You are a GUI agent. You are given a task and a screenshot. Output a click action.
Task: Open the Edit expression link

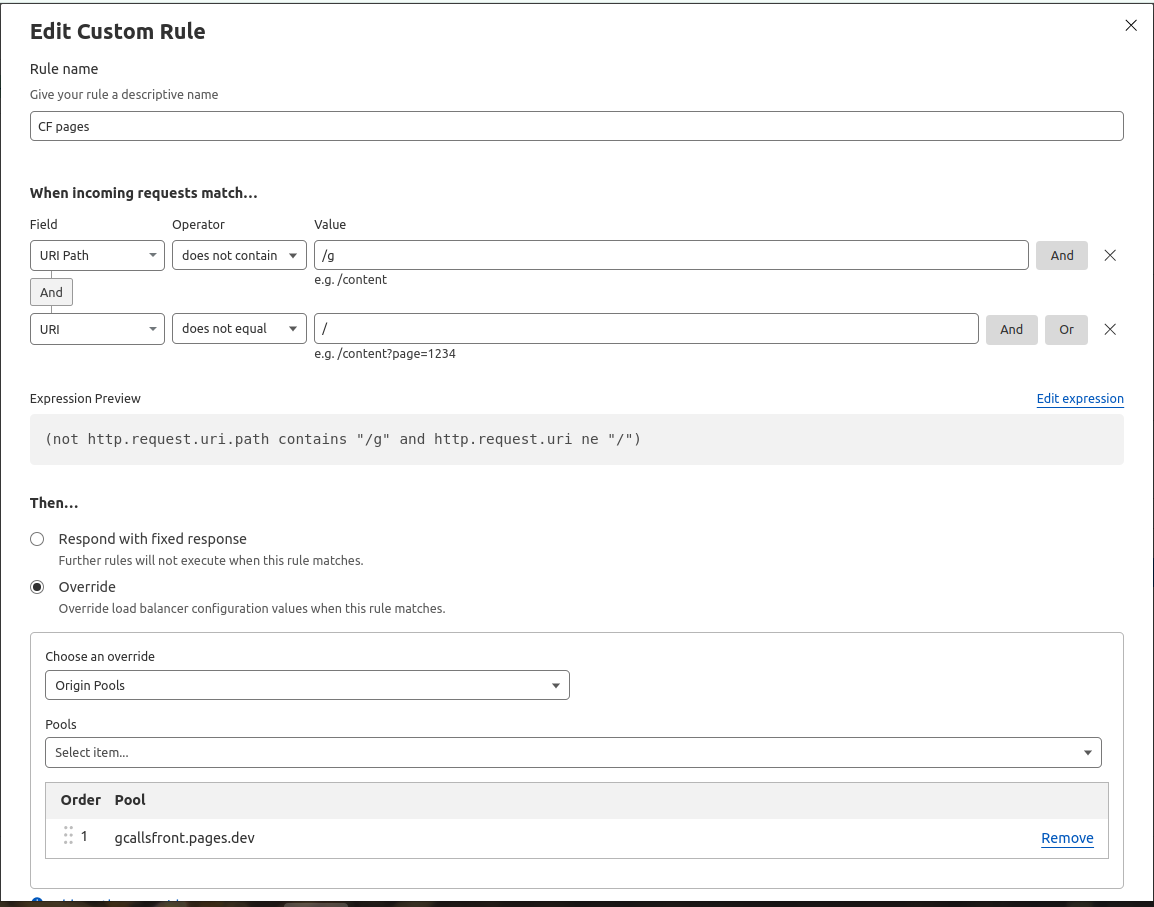point(1079,398)
